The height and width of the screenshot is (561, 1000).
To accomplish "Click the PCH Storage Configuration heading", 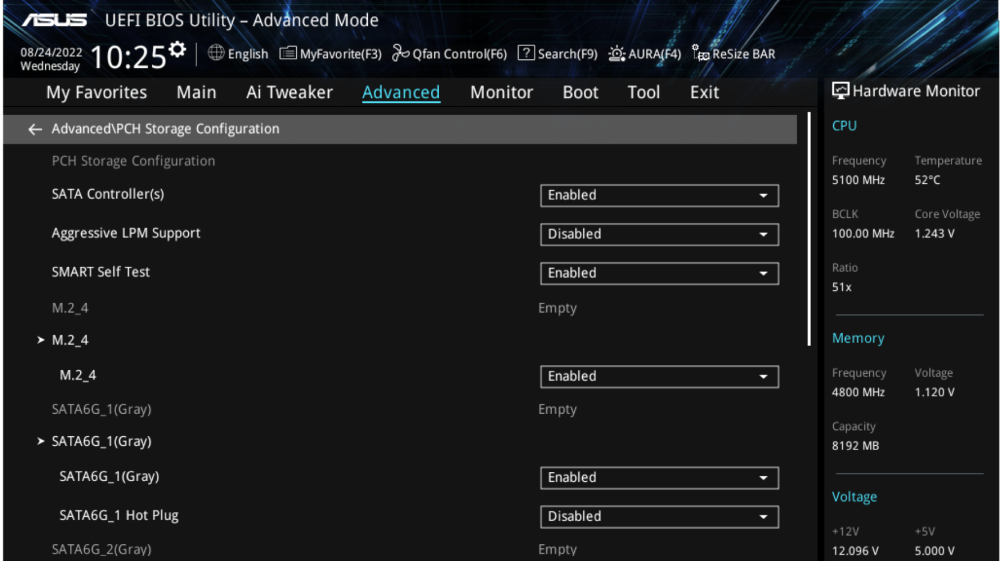I will (133, 161).
